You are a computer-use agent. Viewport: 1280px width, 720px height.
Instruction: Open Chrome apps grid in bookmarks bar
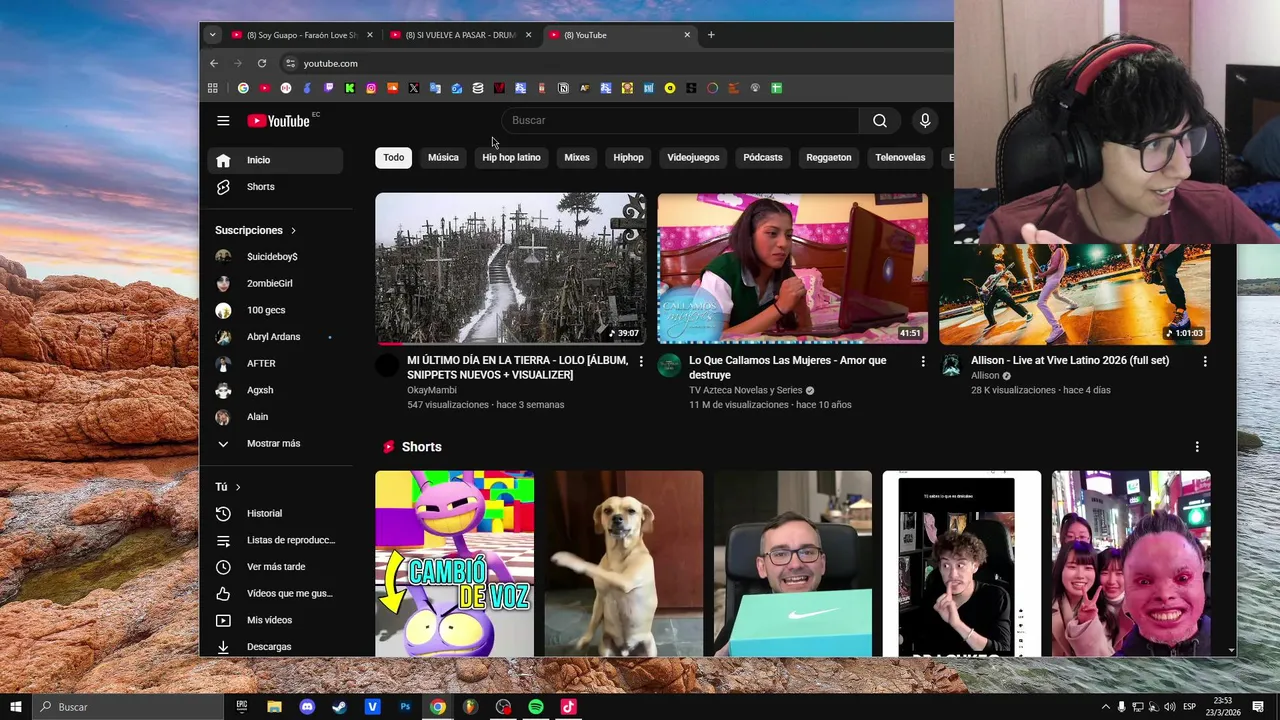pyautogui.click(x=213, y=88)
